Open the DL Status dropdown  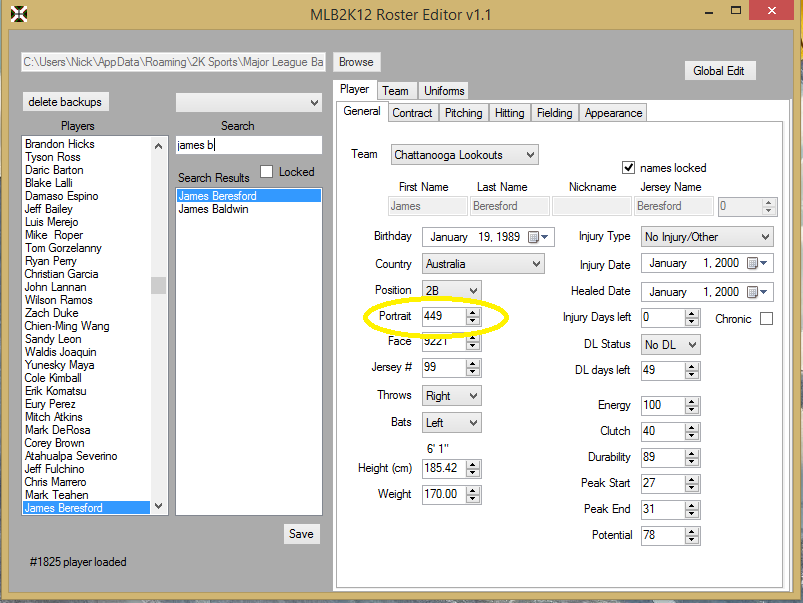pos(670,344)
